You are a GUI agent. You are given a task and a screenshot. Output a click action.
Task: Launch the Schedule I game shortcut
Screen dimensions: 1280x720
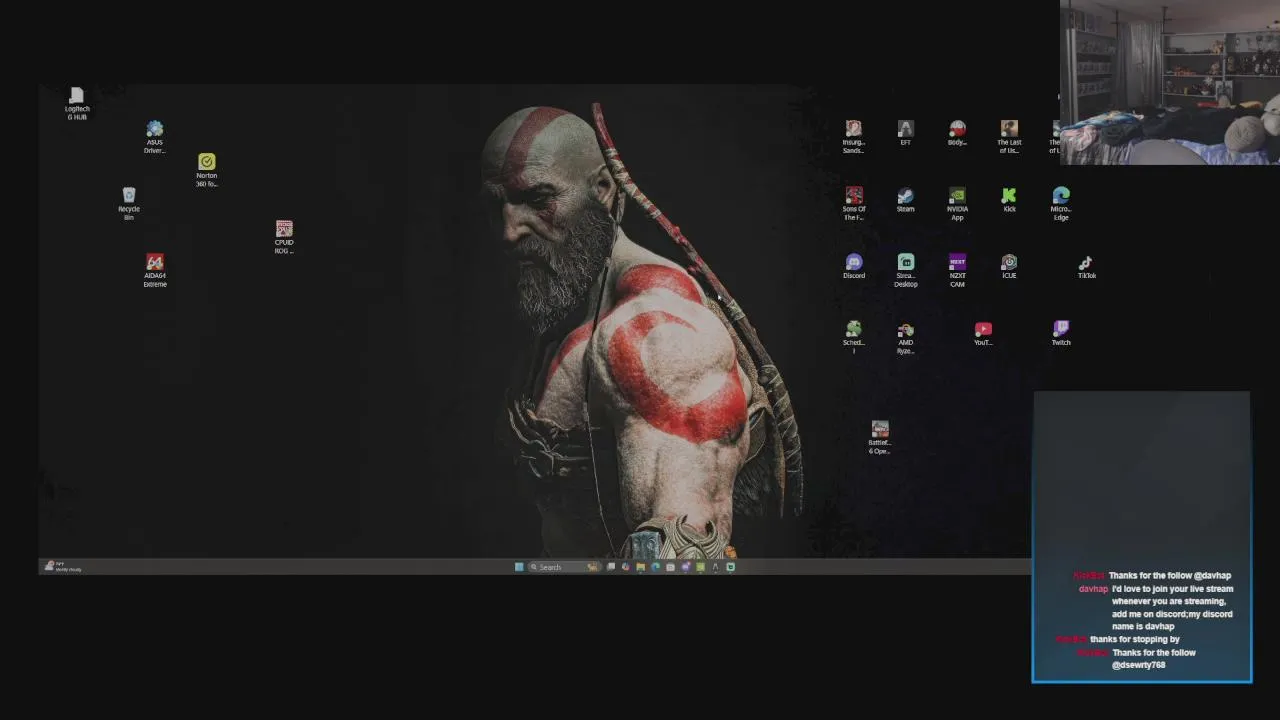click(x=853, y=338)
